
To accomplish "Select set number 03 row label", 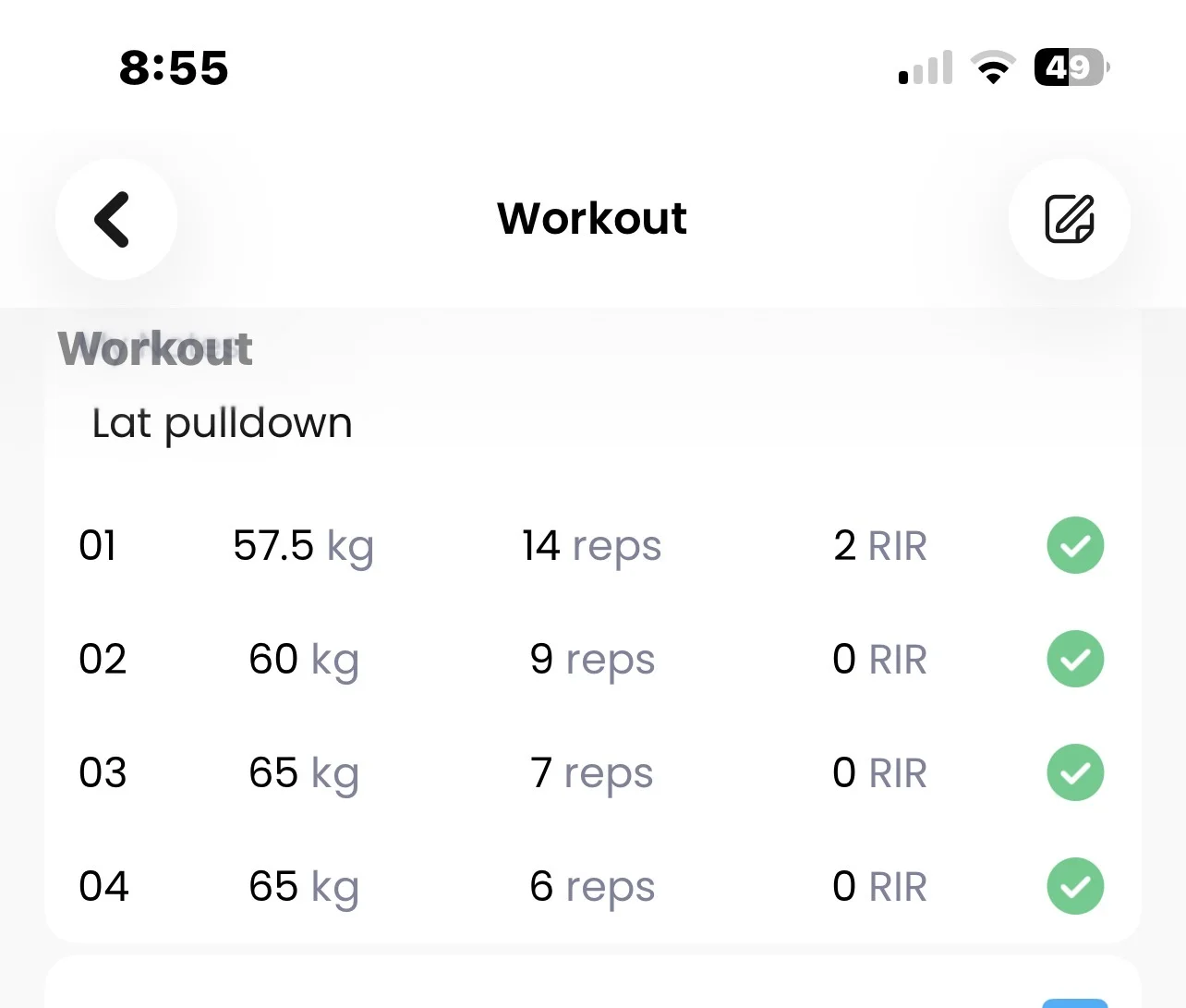I will coord(103,773).
